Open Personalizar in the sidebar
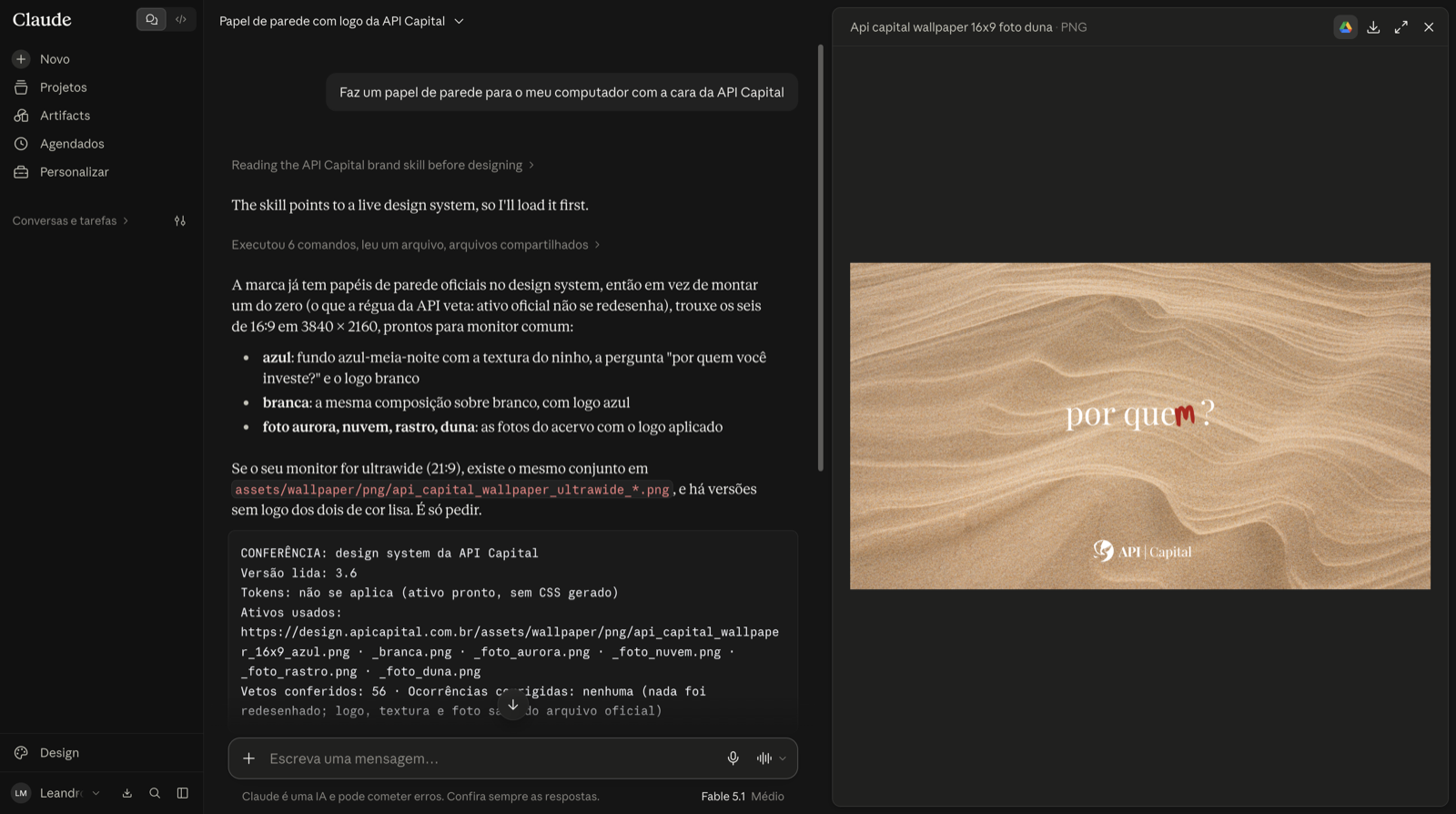The height and width of the screenshot is (814, 1456). (x=74, y=172)
